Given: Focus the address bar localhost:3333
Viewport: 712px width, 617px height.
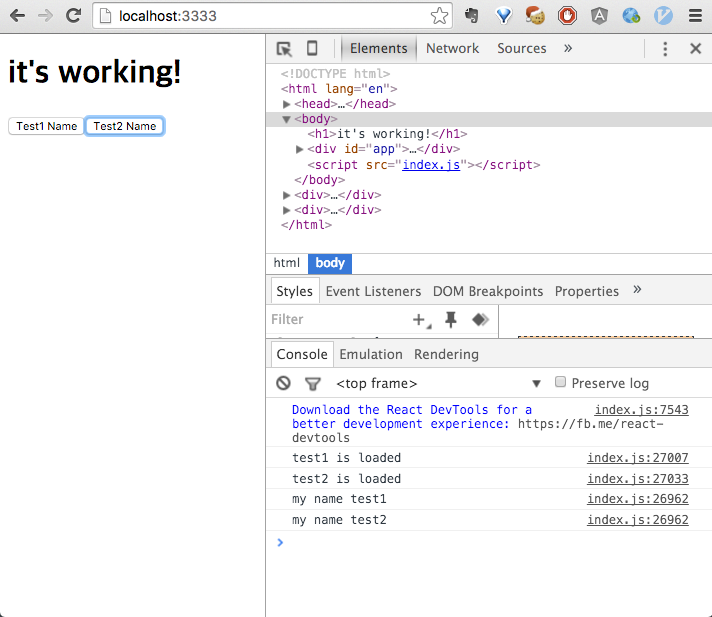Looking at the screenshot, I should click(272, 16).
